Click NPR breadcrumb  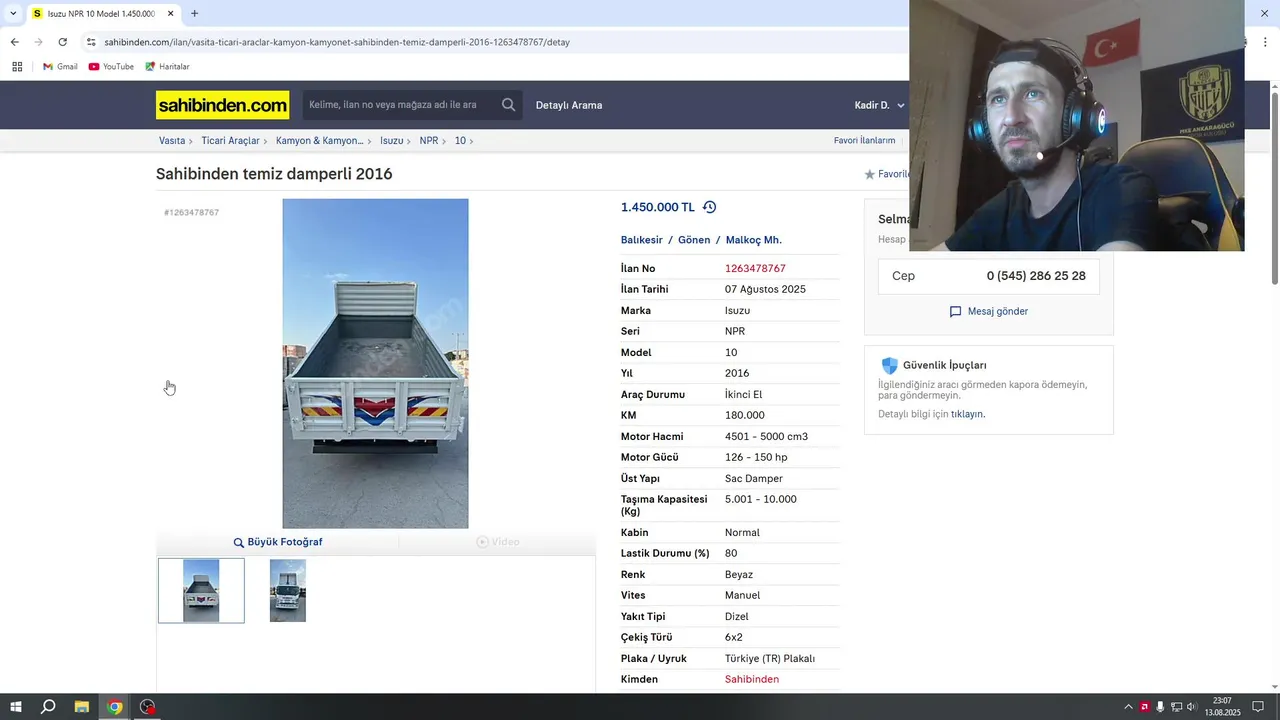coord(429,141)
